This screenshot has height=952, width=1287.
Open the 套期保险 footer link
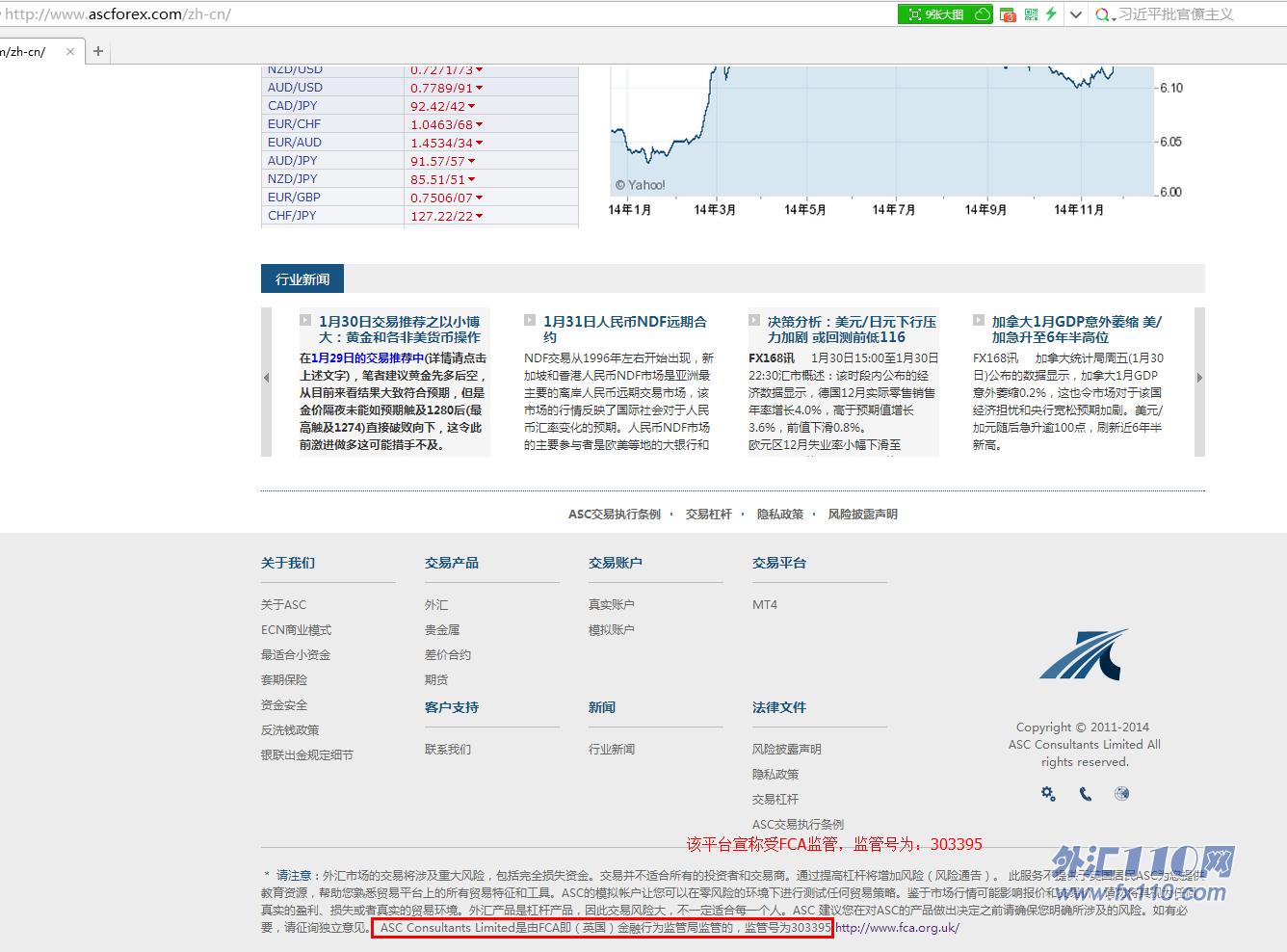pyautogui.click(x=284, y=680)
